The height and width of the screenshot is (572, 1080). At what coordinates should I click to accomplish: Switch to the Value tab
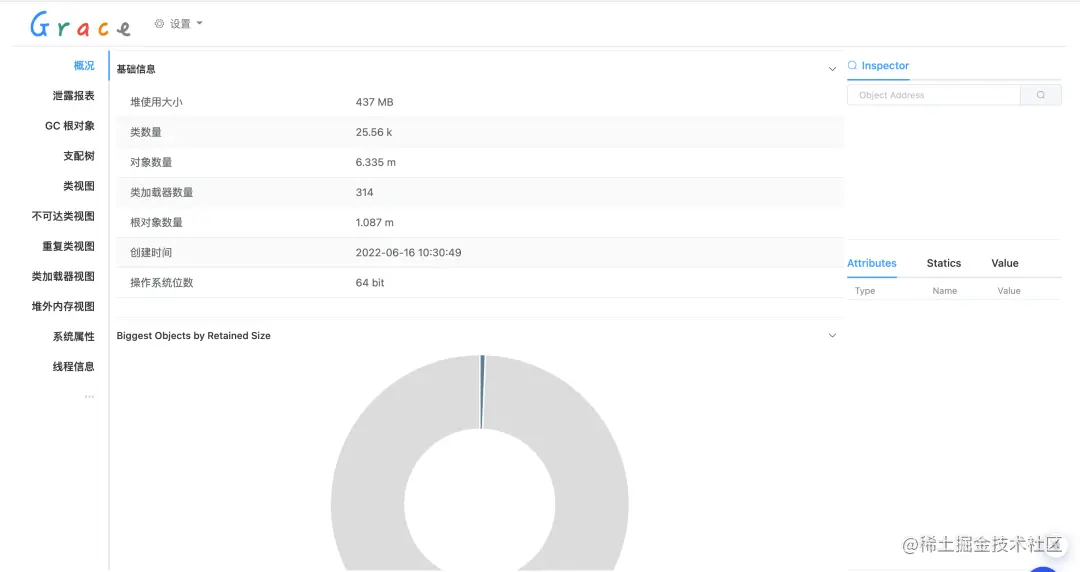click(x=1005, y=263)
